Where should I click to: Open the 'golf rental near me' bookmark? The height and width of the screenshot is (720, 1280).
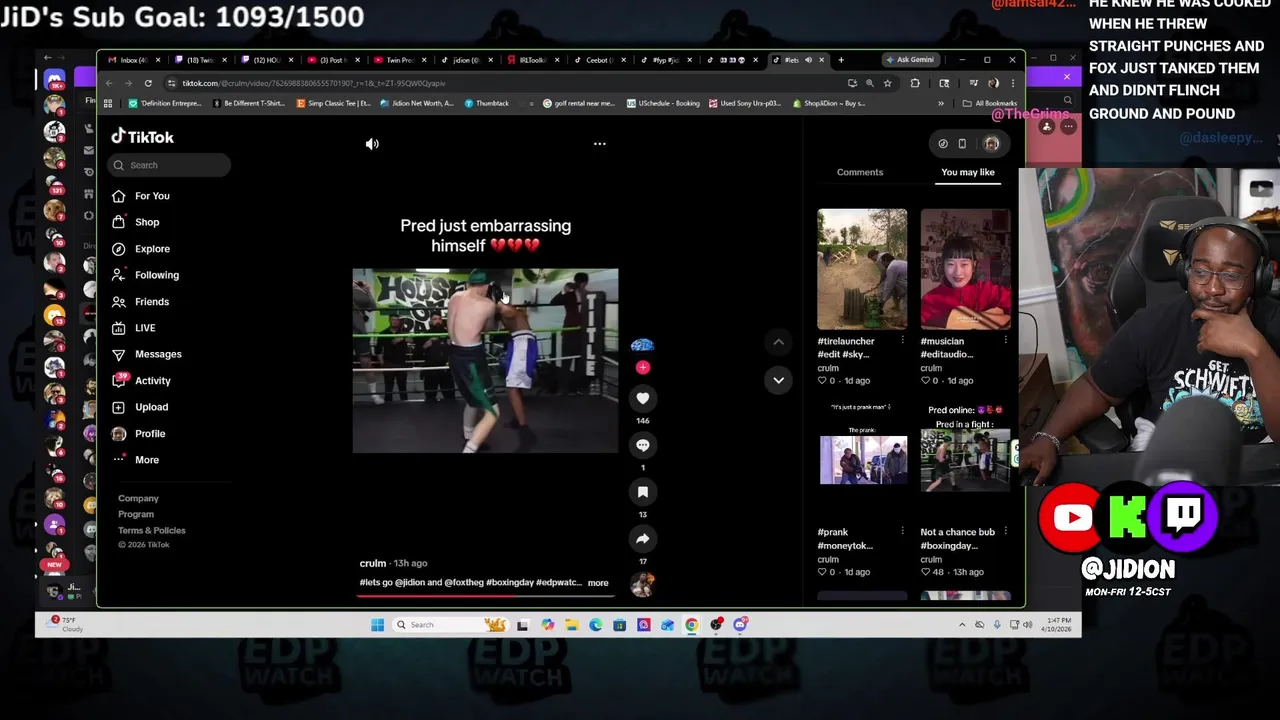point(579,103)
